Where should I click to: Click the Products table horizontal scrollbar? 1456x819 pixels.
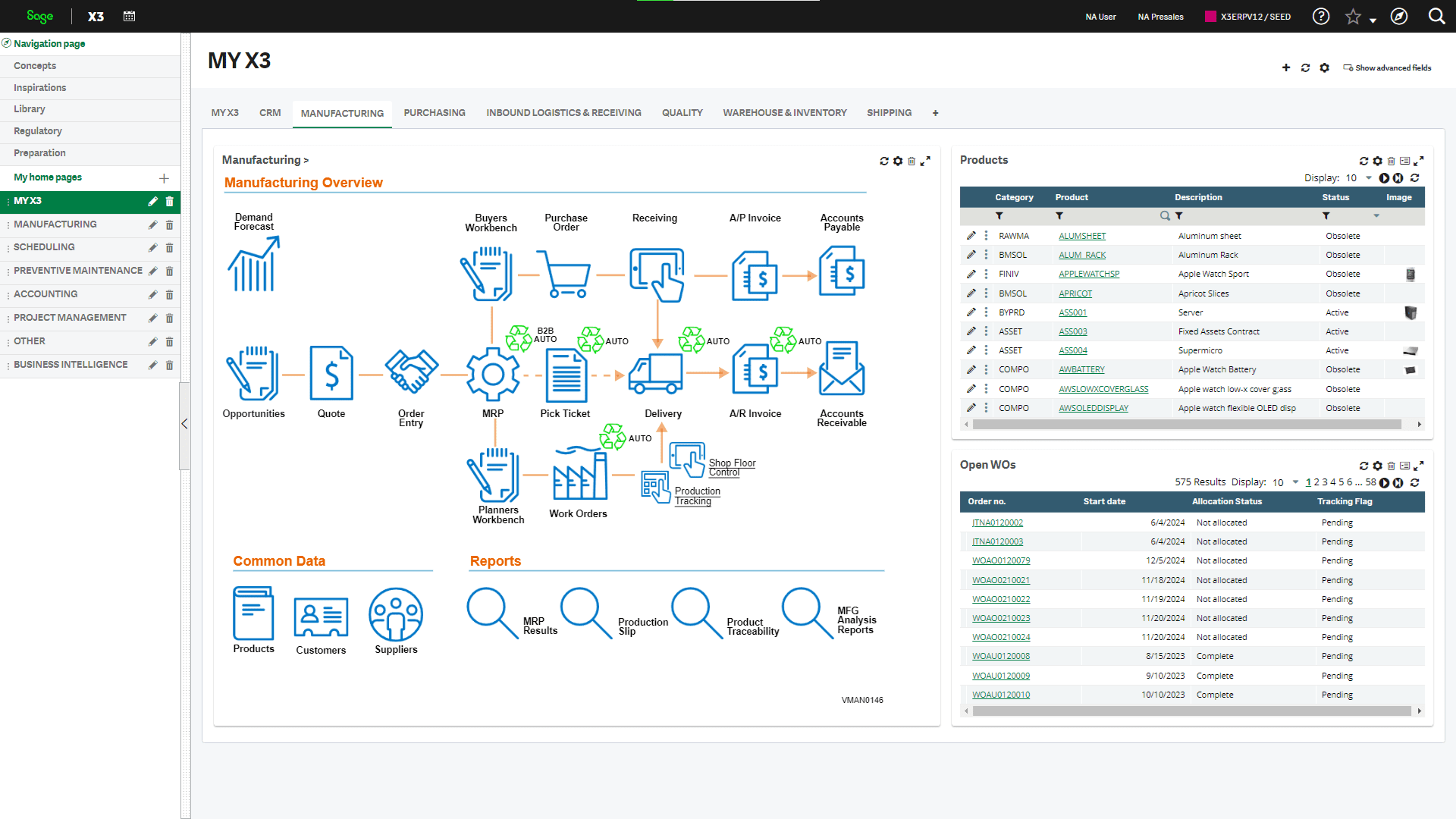pyautogui.click(x=1186, y=425)
